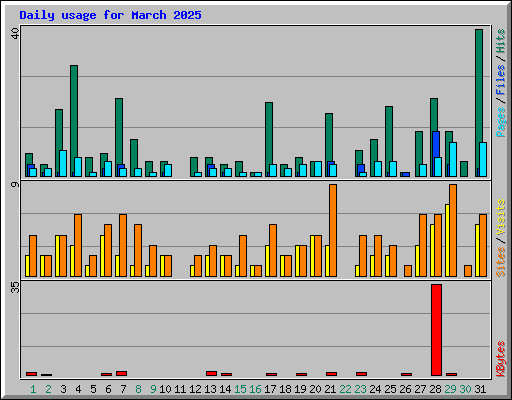This screenshot has width=512, height=400.
Task: Click the 'Daily usage for March 2025' title
Action: click(x=110, y=15)
